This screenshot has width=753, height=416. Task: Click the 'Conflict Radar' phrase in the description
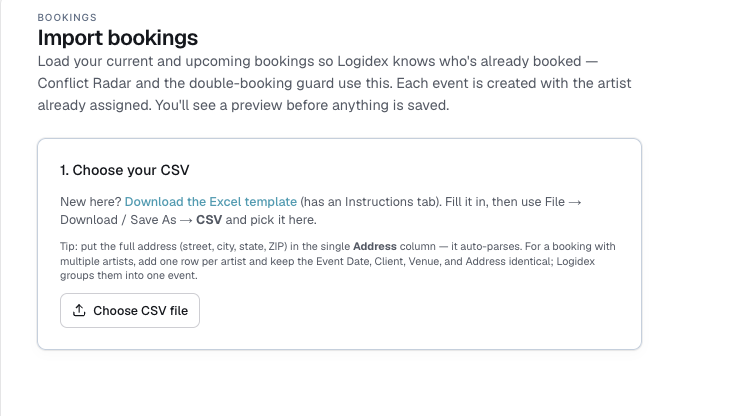pyautogui.click(x=85, y=83)
